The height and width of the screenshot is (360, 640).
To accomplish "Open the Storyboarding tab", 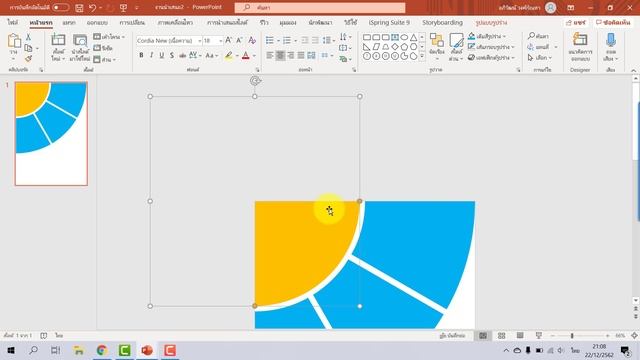I will click(x=442, y=22).
